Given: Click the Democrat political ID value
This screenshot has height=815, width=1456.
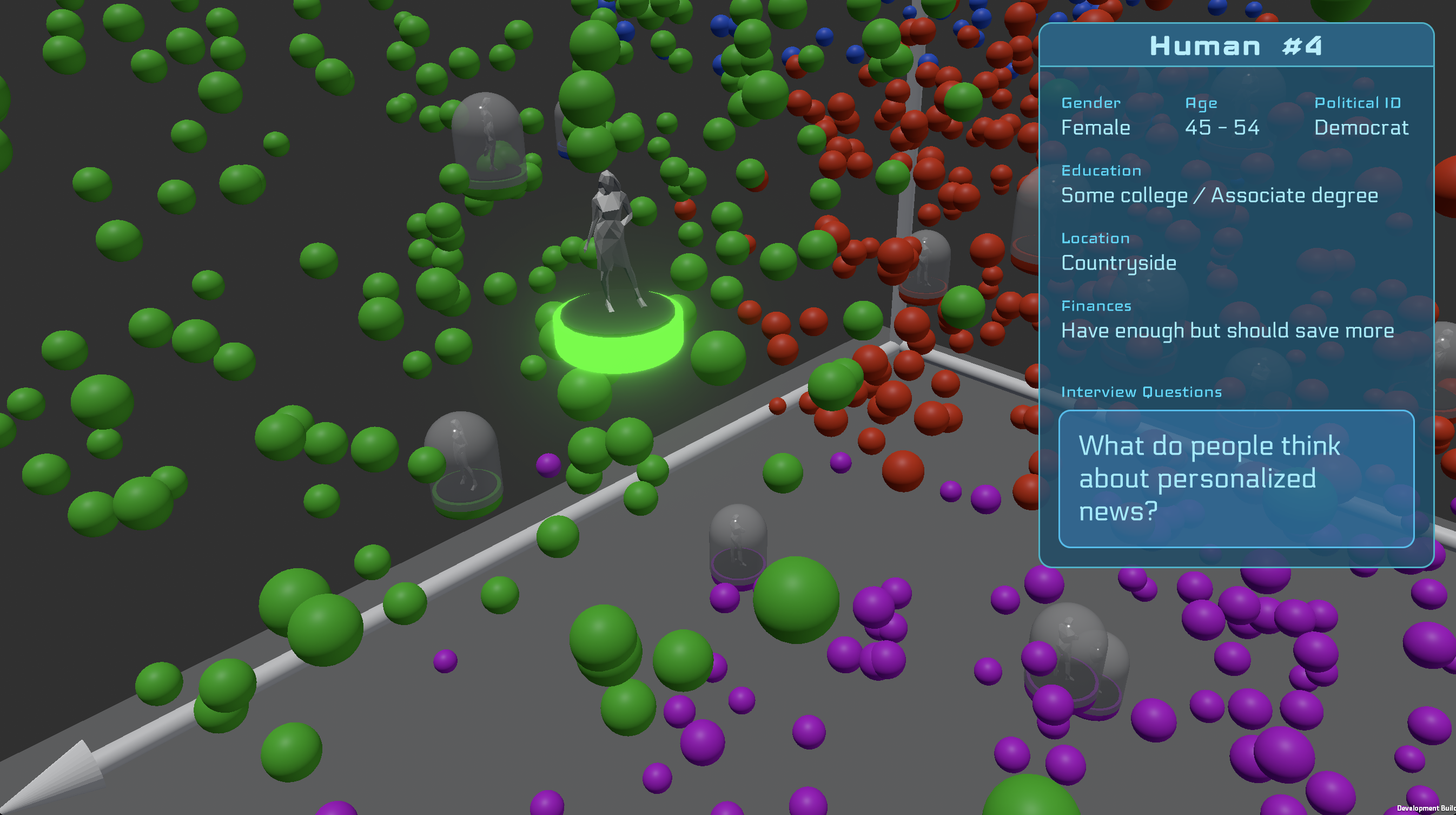Looking at the screenshot, I should (x=1360, y=128).
